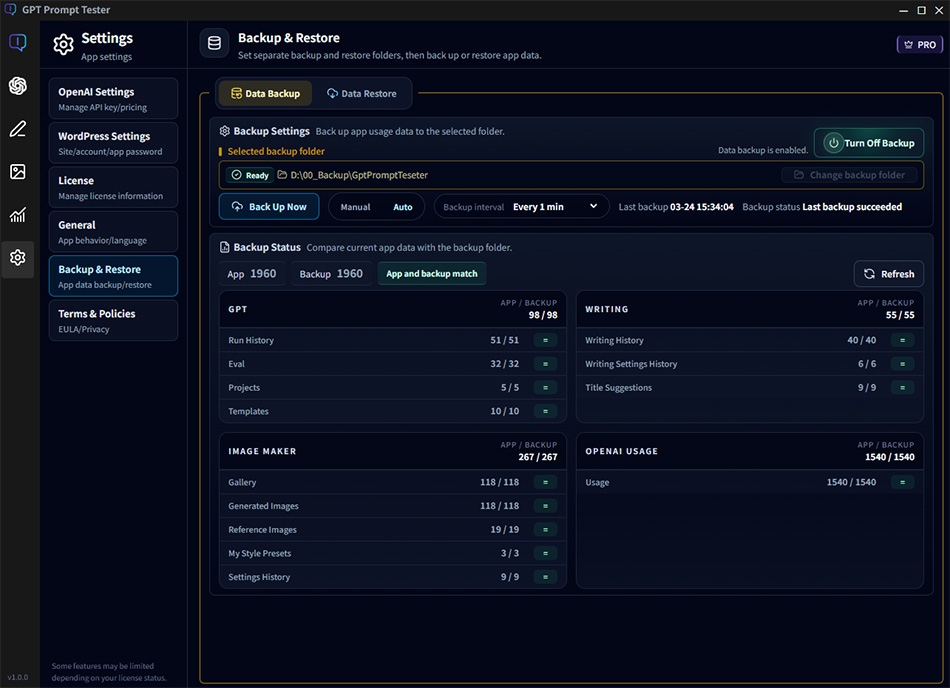Click the PRO crown badge
Screen dimensions: 950x688
919,45
